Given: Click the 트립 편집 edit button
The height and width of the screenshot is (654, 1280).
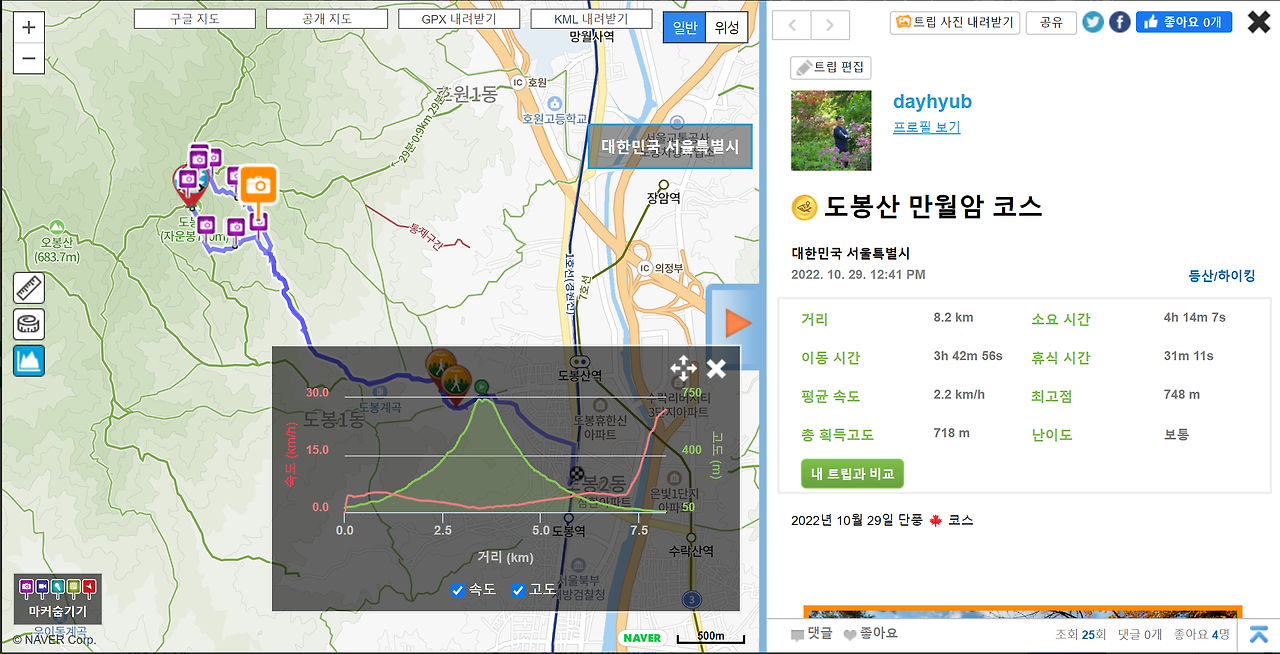Looking at the screenshot, I should [831, 67].
